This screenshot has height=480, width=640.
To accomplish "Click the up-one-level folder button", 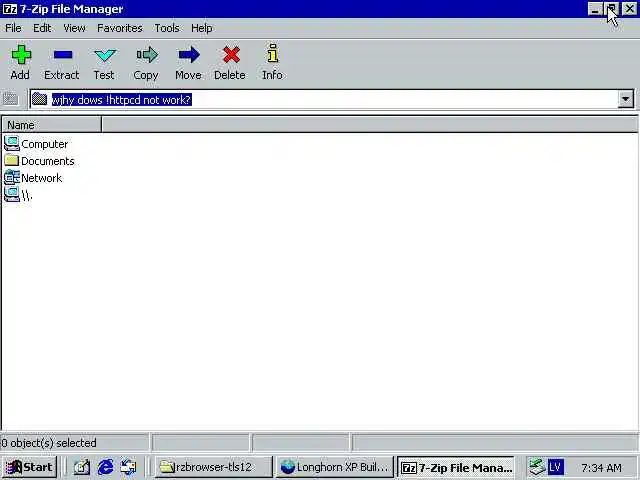I will click(x=11, y=99).
